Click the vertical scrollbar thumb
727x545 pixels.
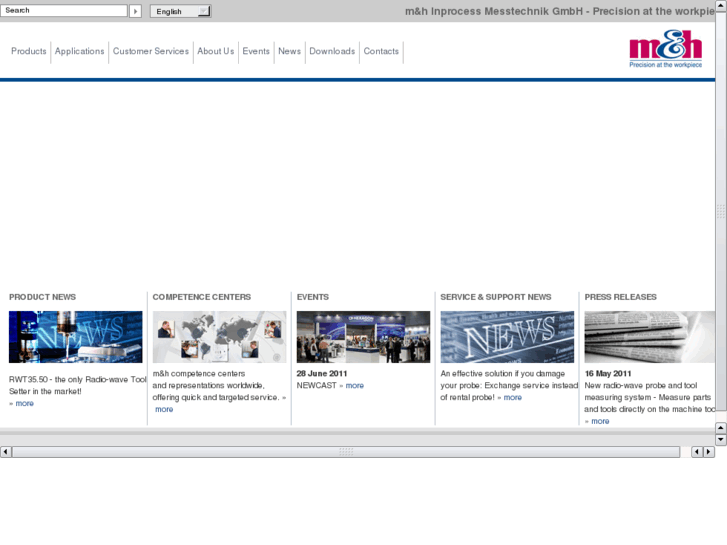pos(721,211)
